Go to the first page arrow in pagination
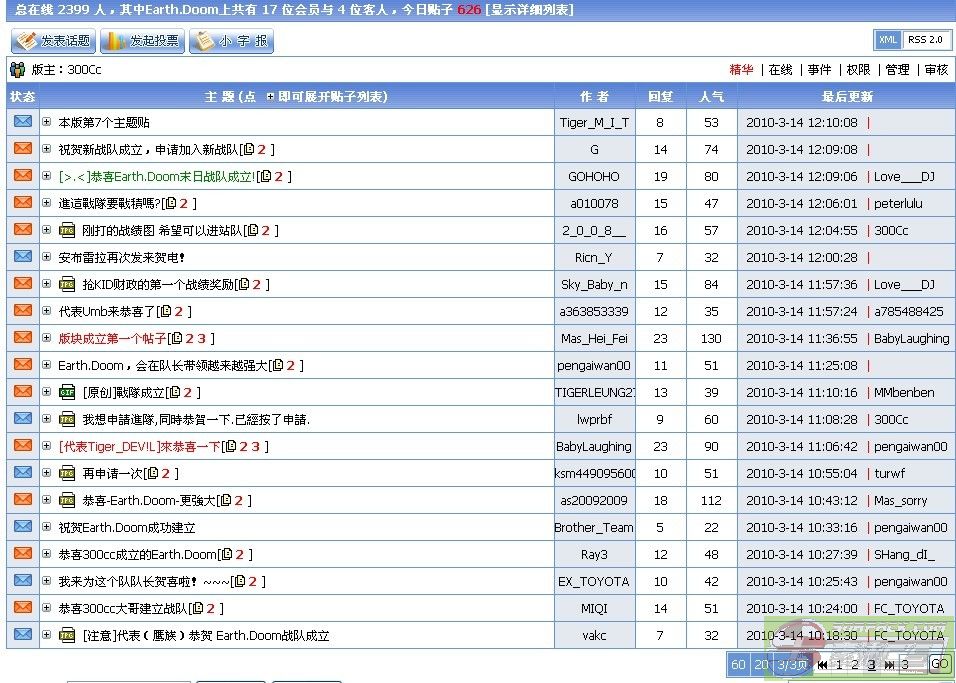 (x=822, y=665)
